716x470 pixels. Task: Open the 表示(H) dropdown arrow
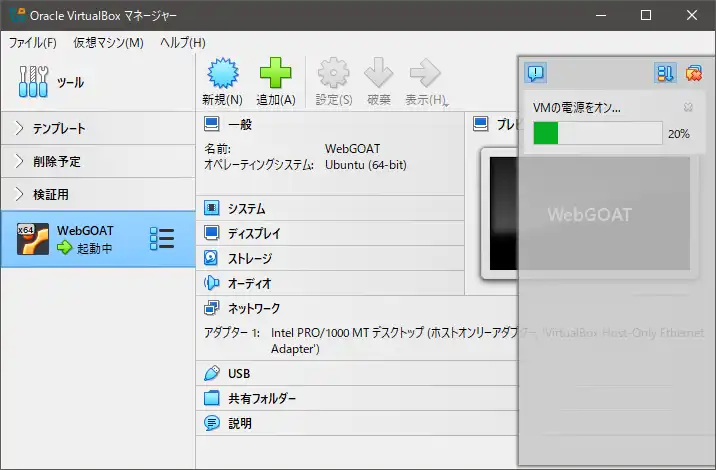coord(445,102)
